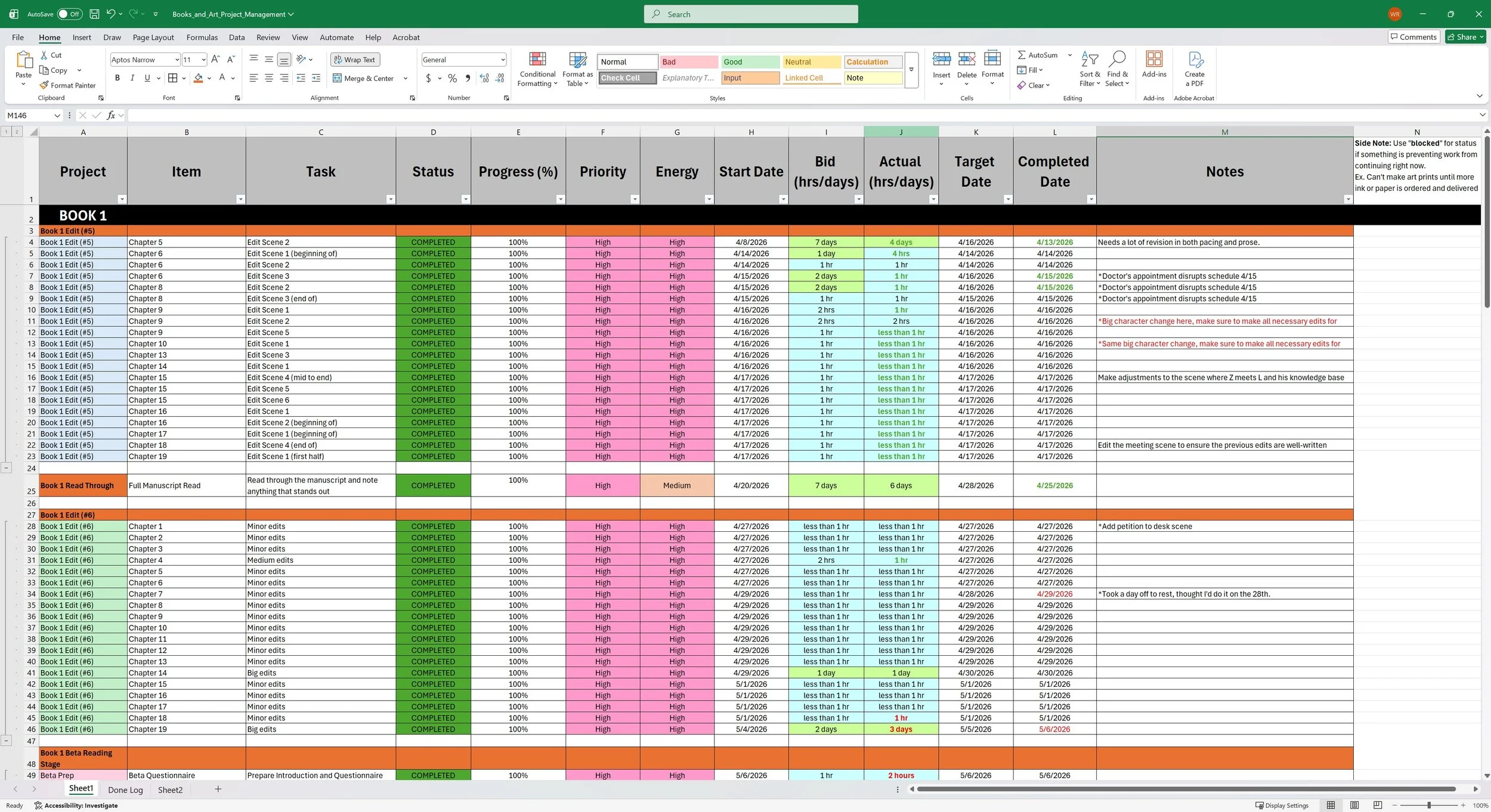This screenshot has width=1491, height=812.
Task: Toggle Bold formatting
Action: 117,78
